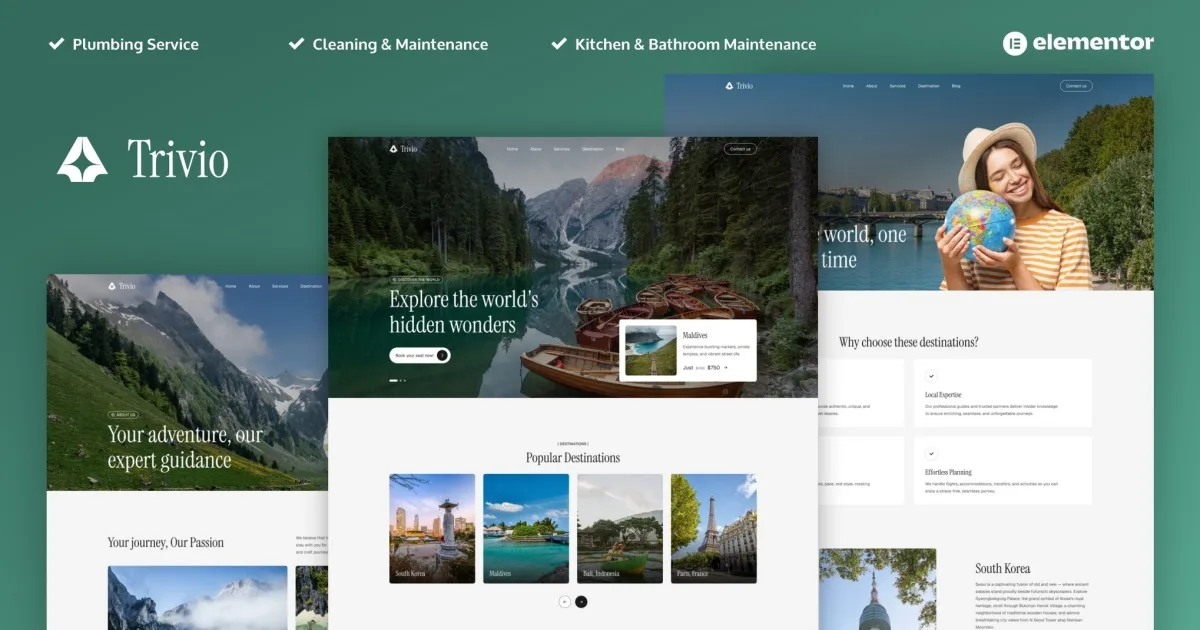Viewport: 1200px width, 630px height.
Task: Open Blog in center mockup navigation
Action: [620, 149]
